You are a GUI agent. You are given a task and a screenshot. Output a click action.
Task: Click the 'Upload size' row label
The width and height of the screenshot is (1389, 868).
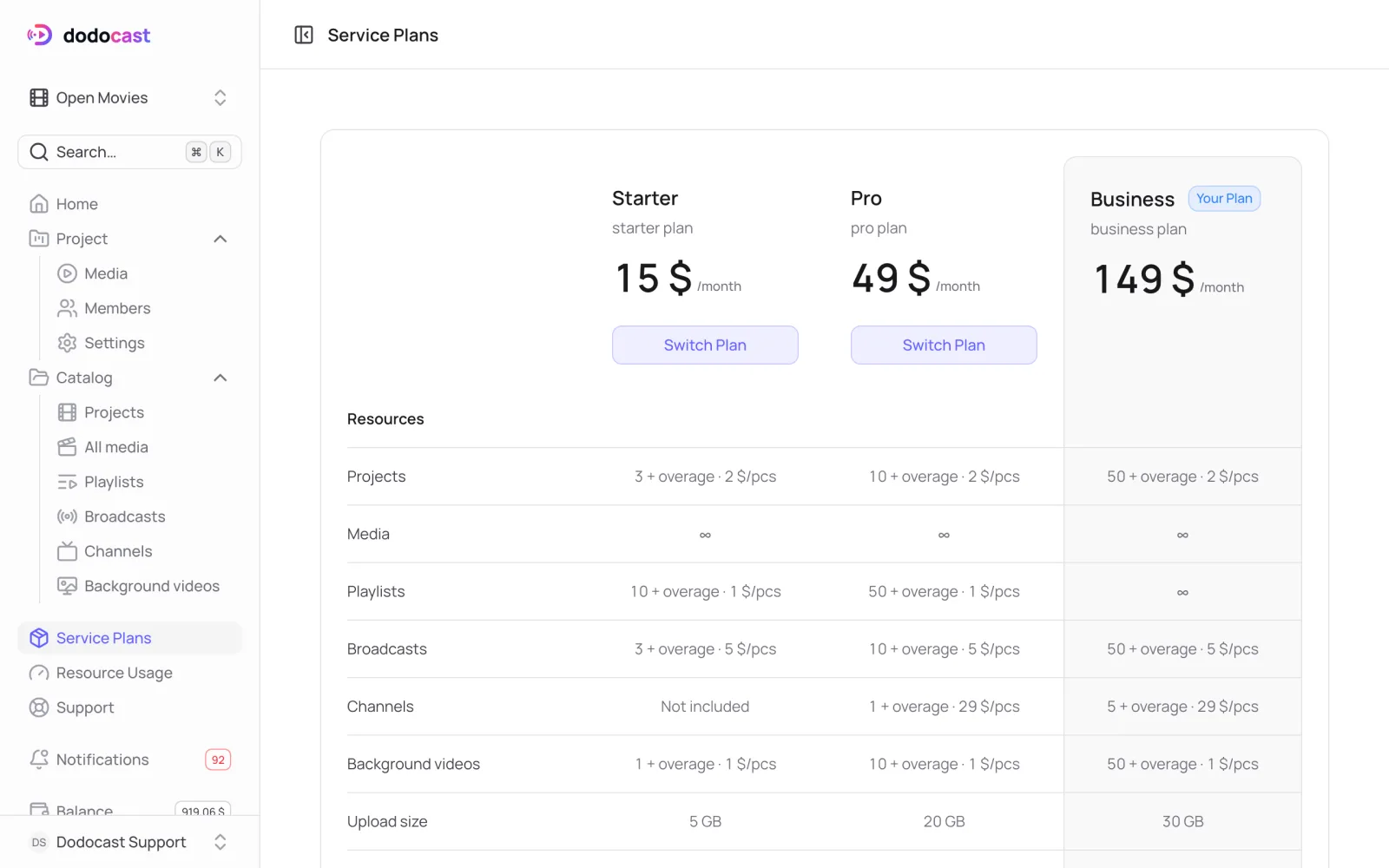point(387,822)
